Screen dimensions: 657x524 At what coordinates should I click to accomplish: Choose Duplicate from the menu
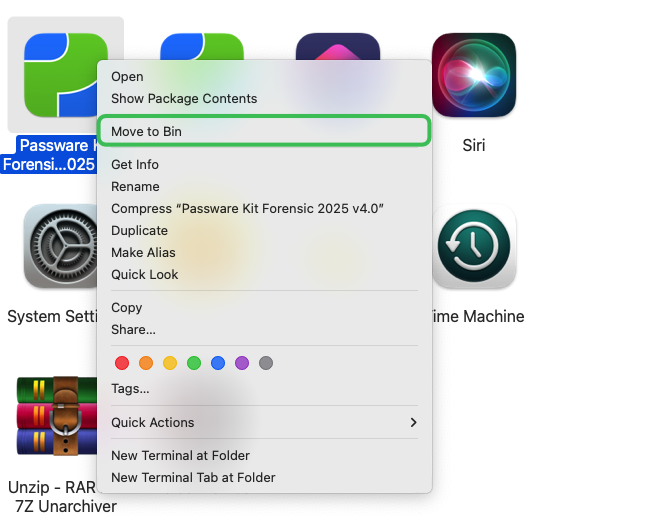264,230
